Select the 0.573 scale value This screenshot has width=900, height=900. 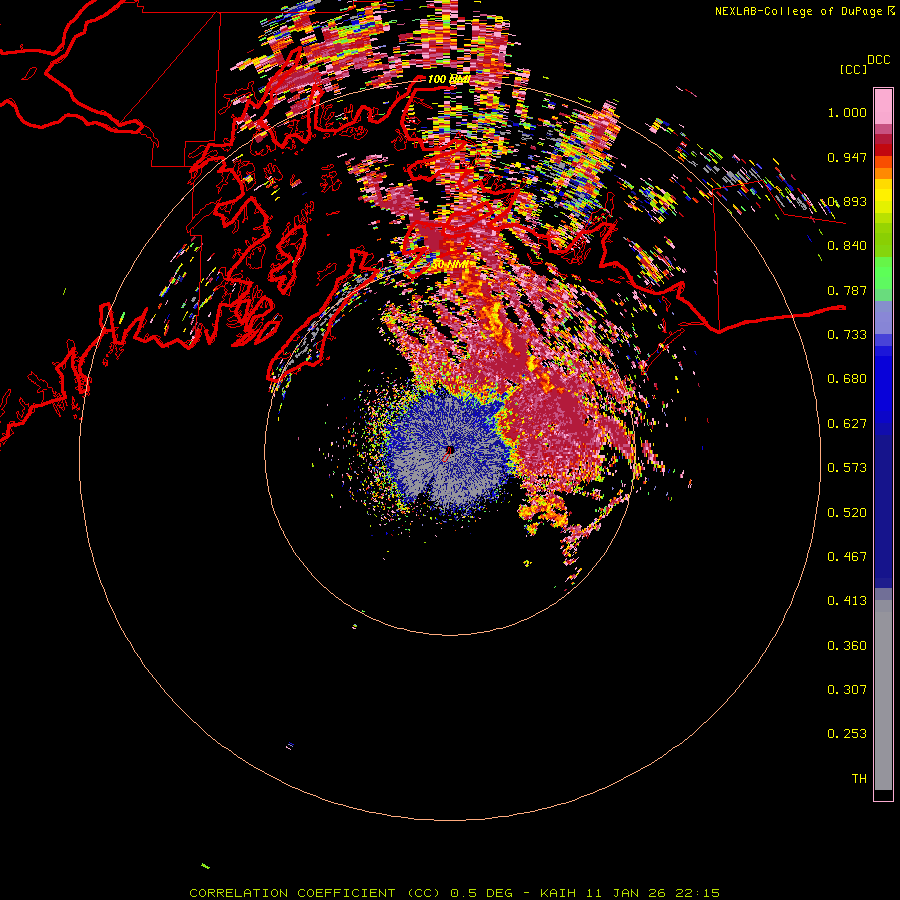coord(847,468)
